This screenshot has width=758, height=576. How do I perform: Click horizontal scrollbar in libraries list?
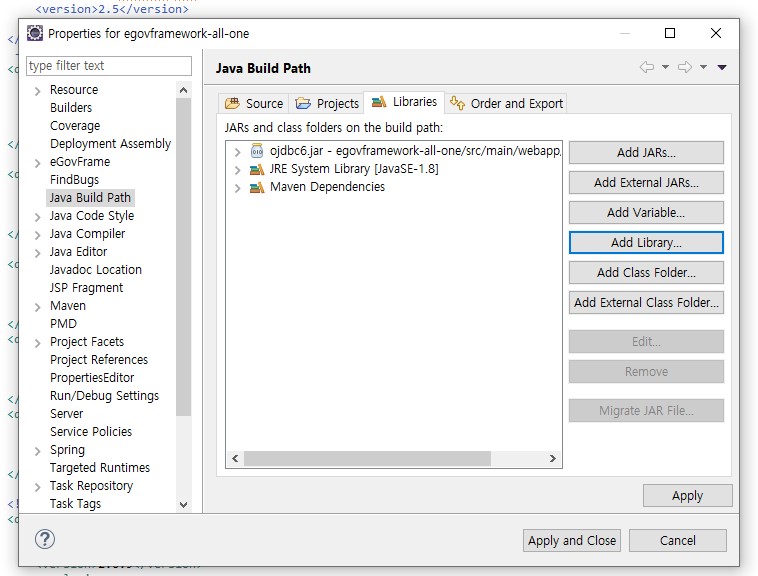(367, 459)
